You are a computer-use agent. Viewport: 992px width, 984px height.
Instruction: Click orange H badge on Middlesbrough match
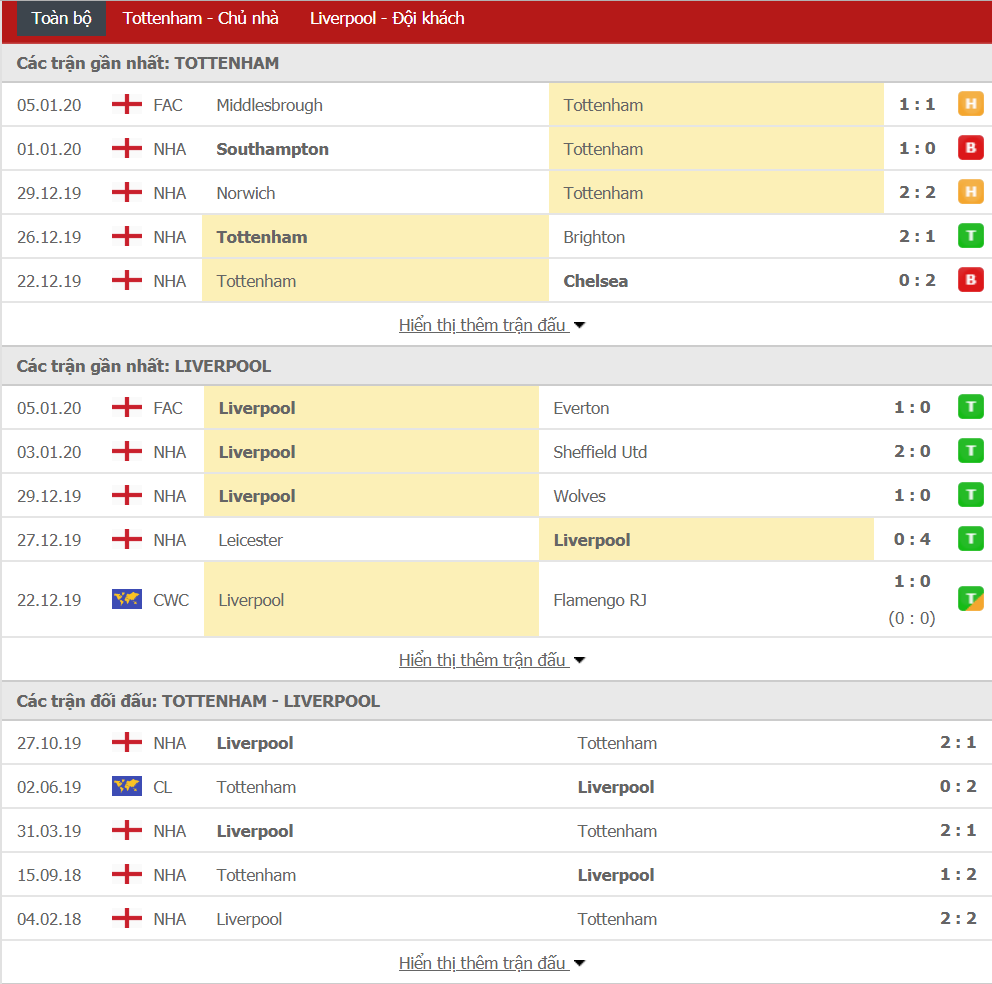(x=970, y=103)
